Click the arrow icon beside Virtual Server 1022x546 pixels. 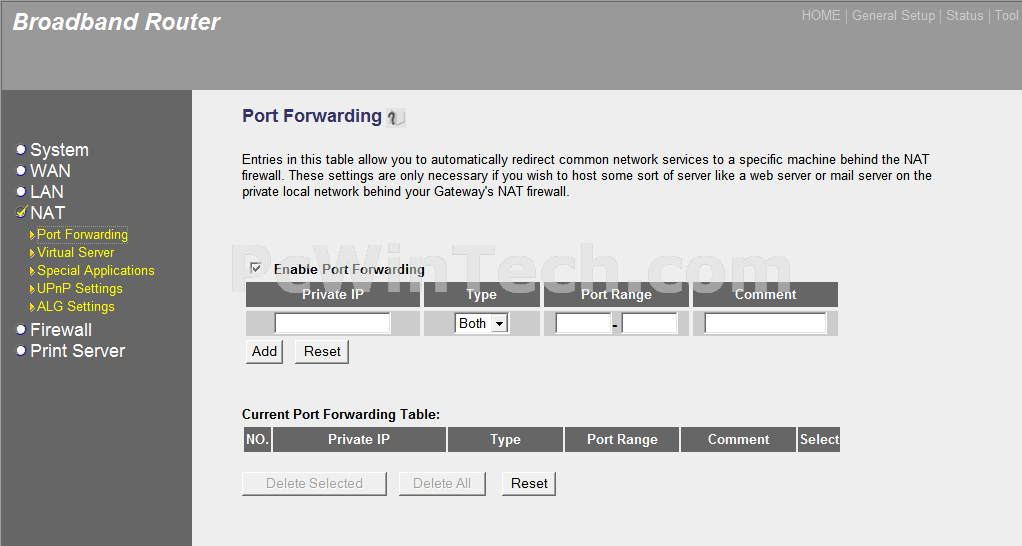pos(32,253)
